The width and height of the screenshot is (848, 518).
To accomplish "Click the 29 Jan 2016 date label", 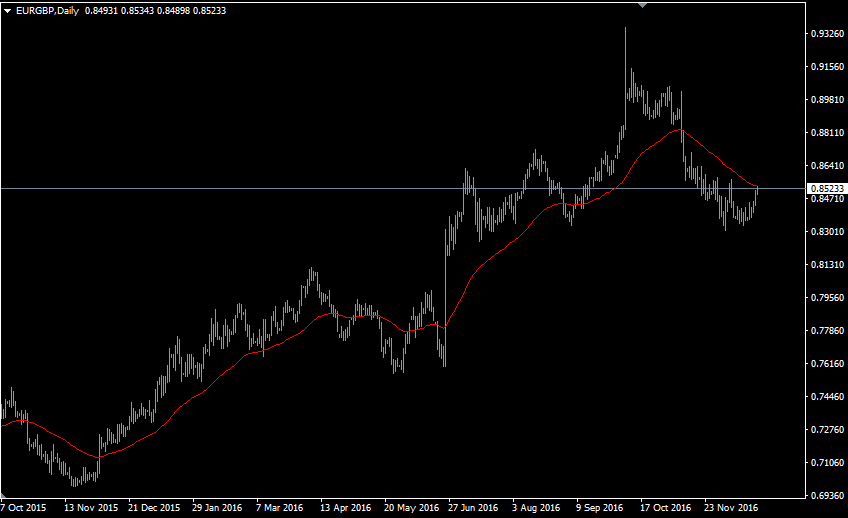I will coord(217,508).
